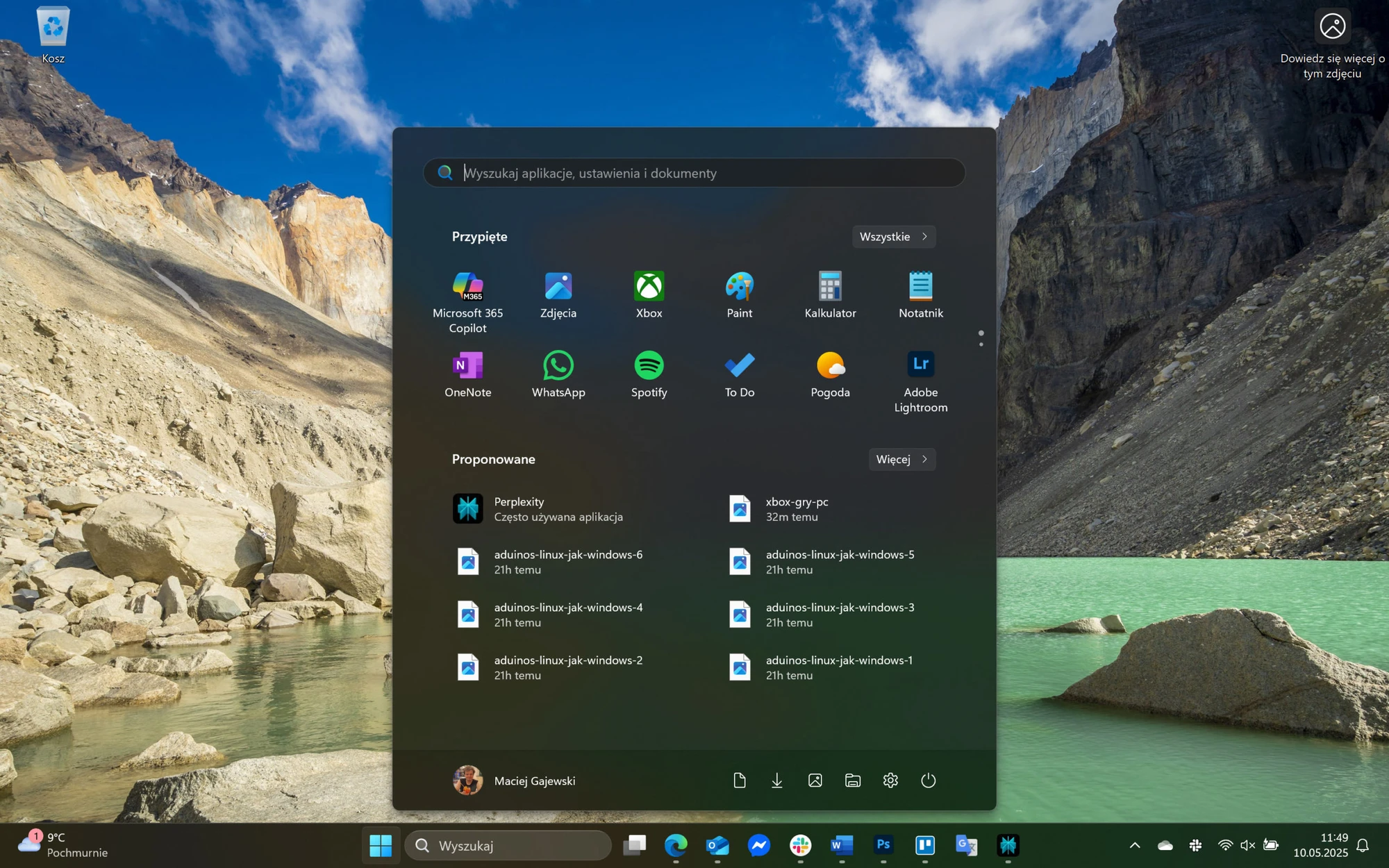Open Spotify from pinned apps
Screen dimensions: 1389x868
tap(649, 375)
